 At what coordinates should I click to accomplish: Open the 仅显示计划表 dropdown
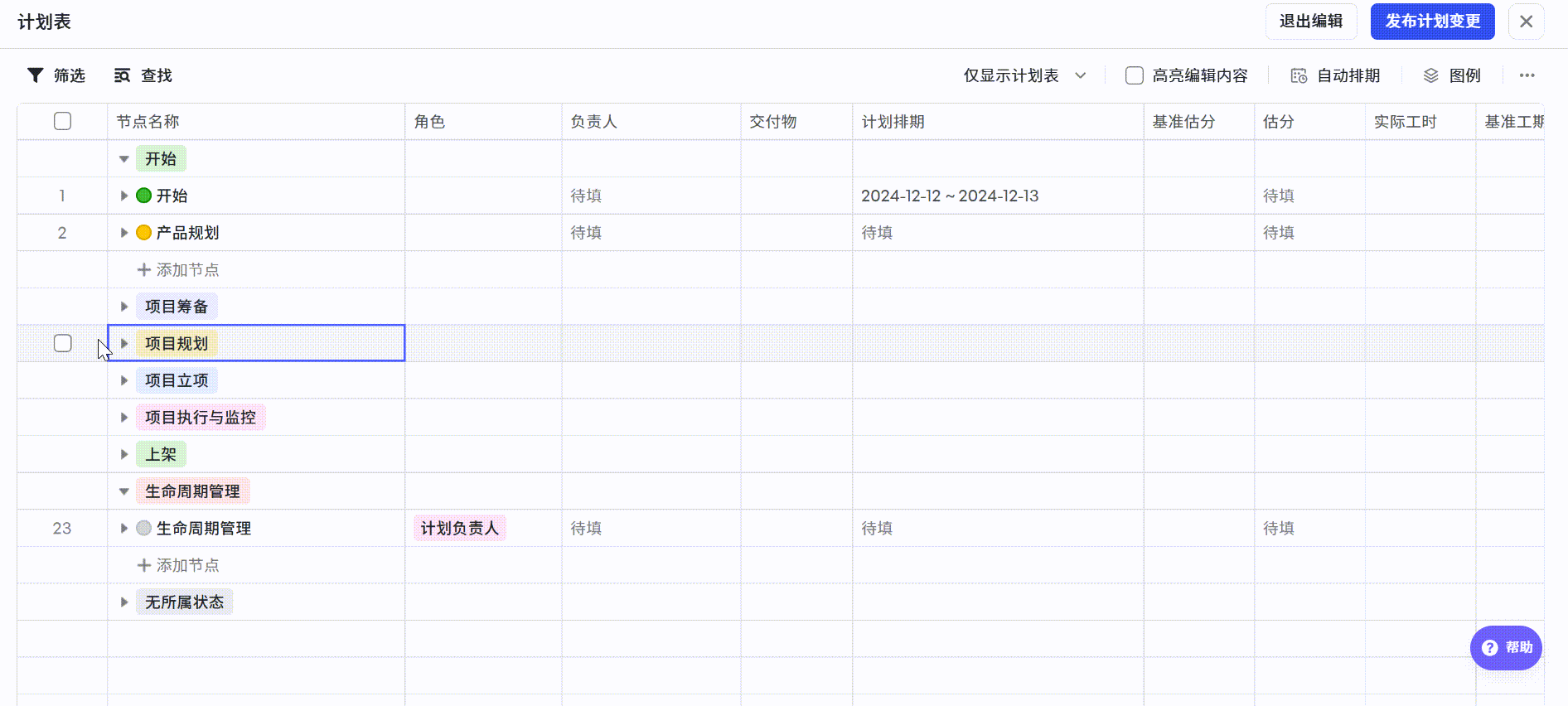coord(1024,75)
